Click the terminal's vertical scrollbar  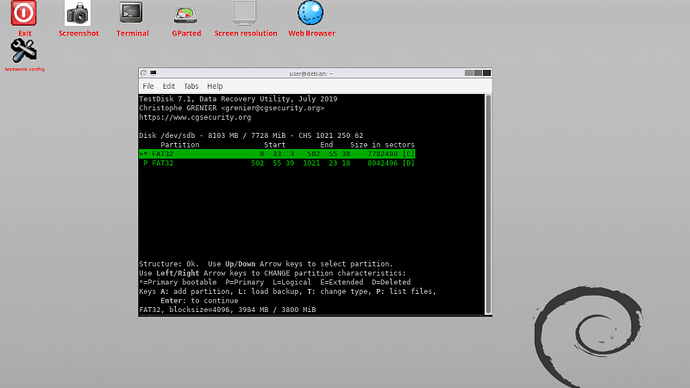tap(488, 204)
